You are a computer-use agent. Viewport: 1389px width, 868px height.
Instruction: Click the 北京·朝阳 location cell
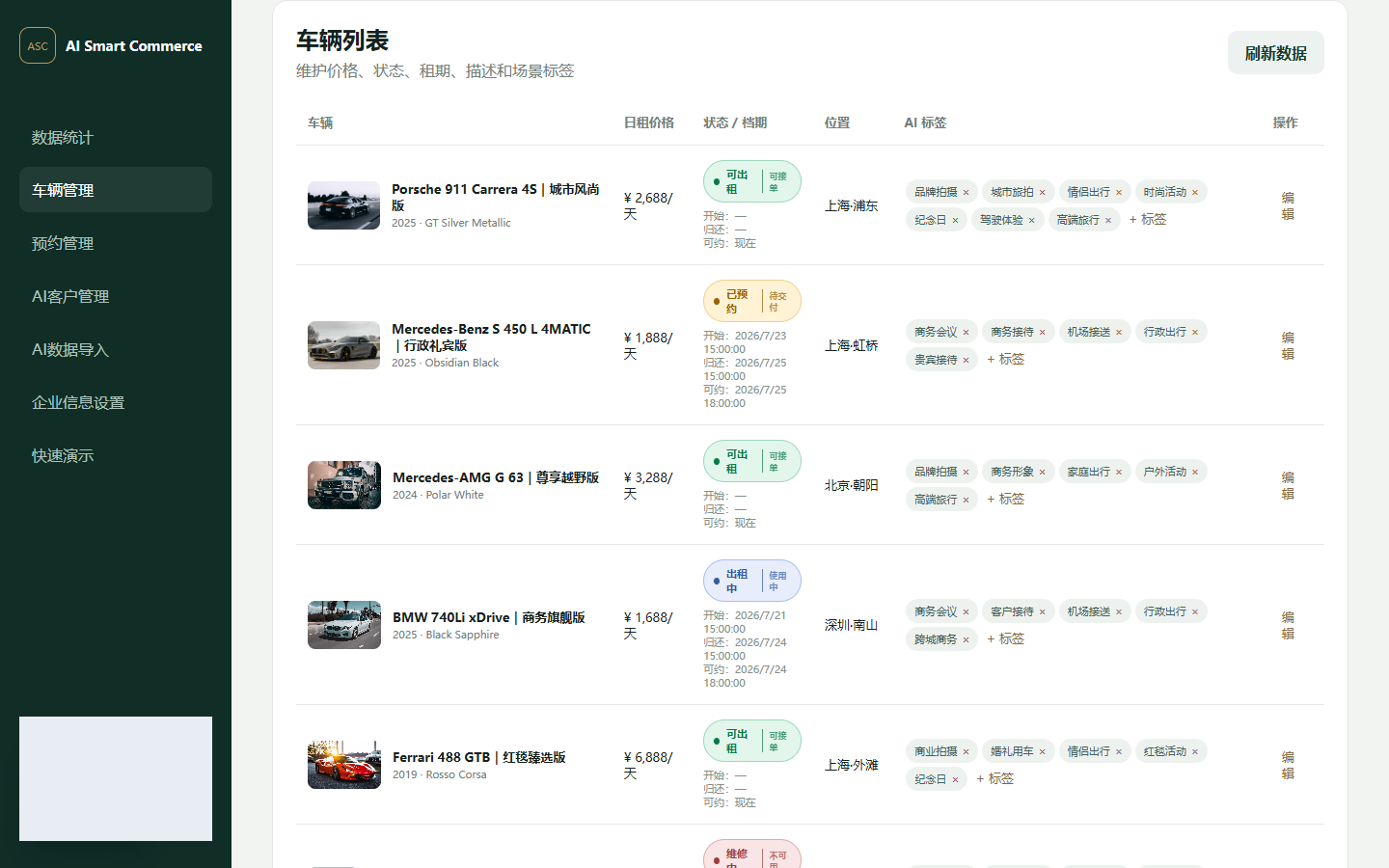(x=851, y=485)
